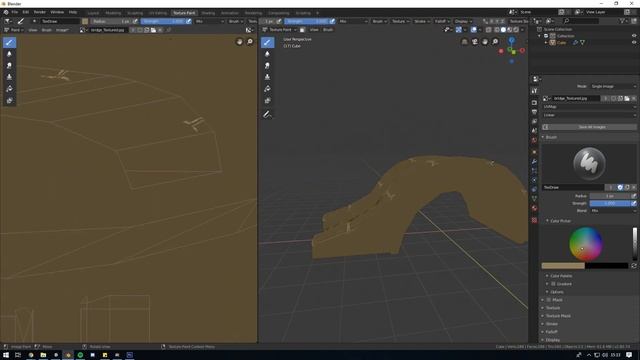The height and width of the screenshot is (360, 640).
Task: Open the Blend Mix dropdown in properties
Action: click(x=613, y=211)
